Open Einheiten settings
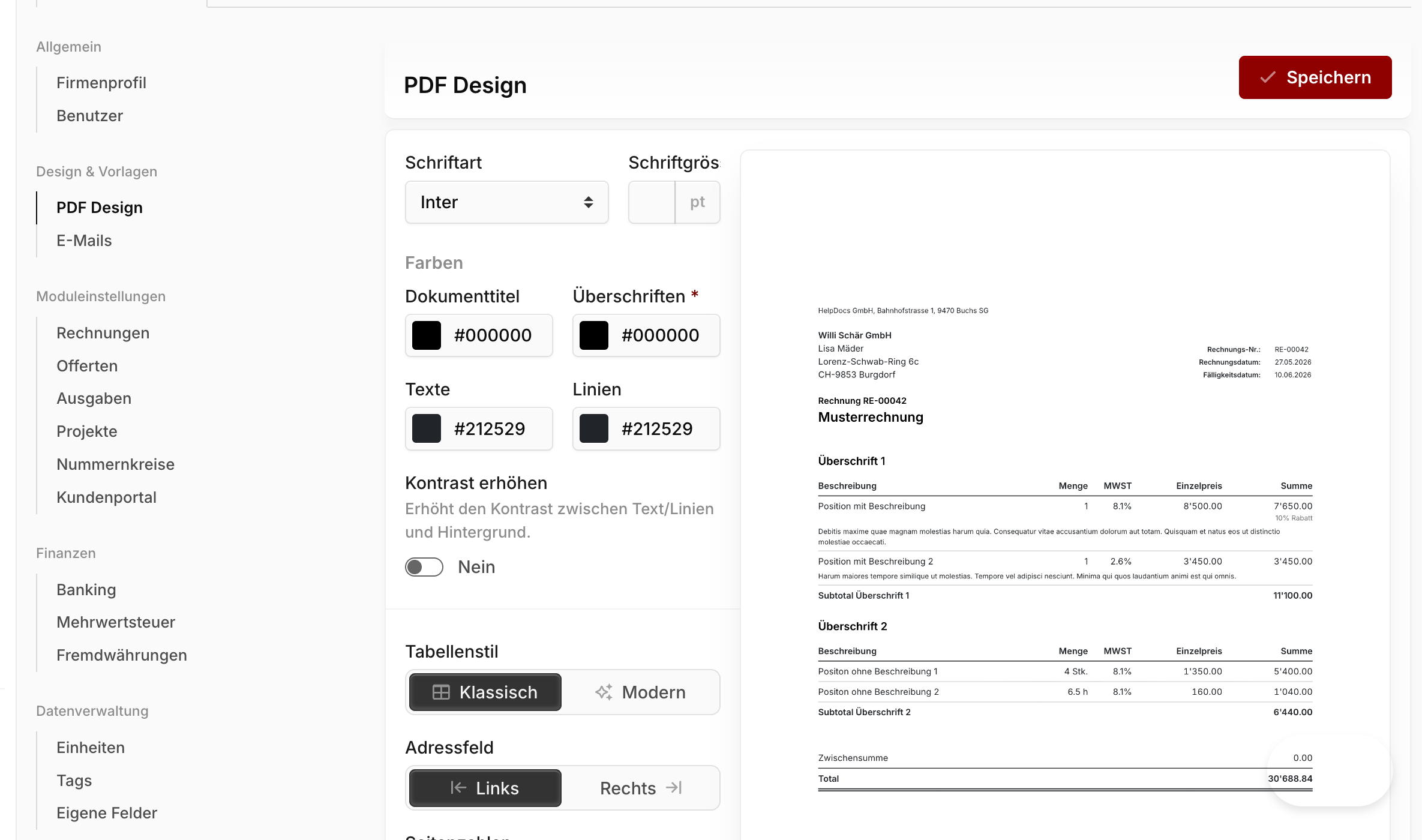 click(91, 748)
